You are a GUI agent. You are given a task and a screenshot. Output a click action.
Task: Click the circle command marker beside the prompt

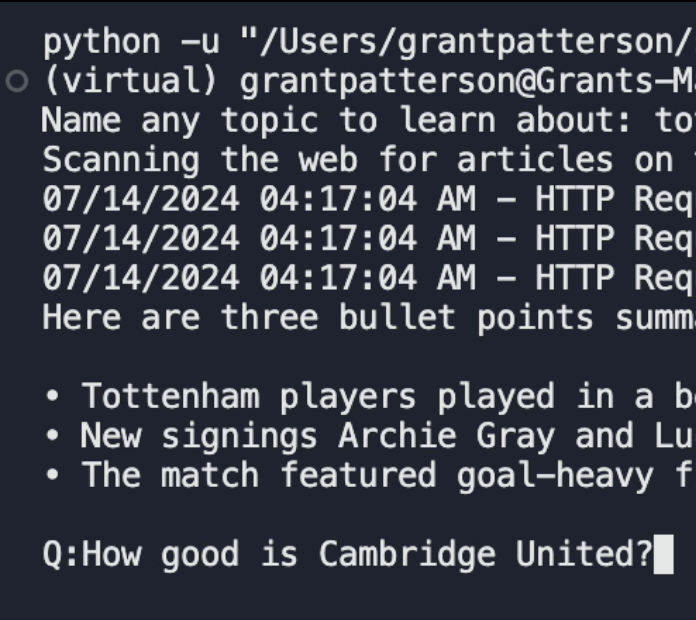pos(16,82)
